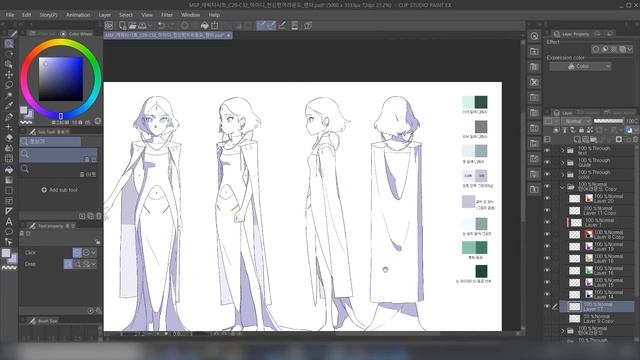Click the border effect icon in Layer Property
The height and width of the screenshot is (360, 640).
(596, 49)
